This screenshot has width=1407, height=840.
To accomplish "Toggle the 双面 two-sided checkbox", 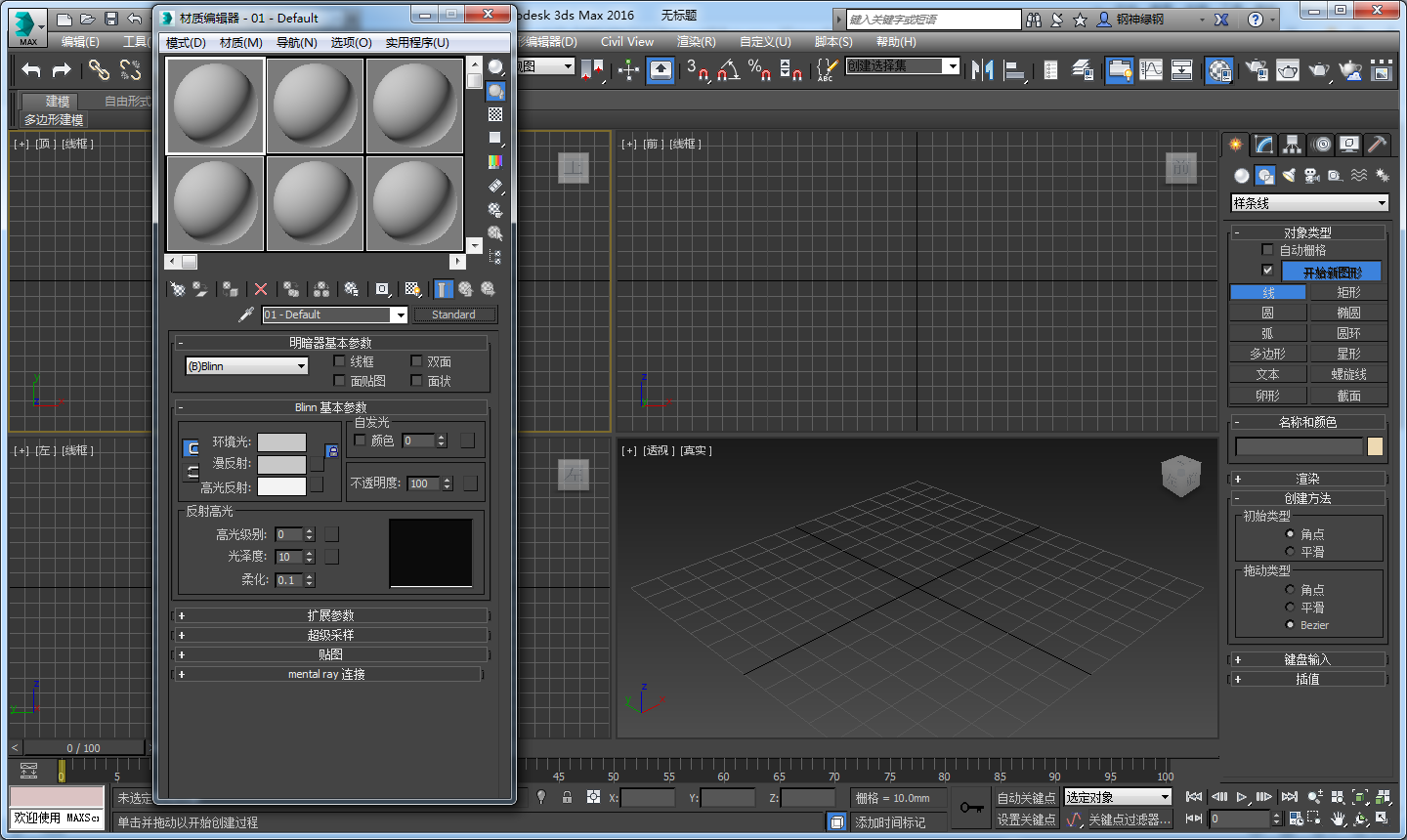I will click(416, 361).
